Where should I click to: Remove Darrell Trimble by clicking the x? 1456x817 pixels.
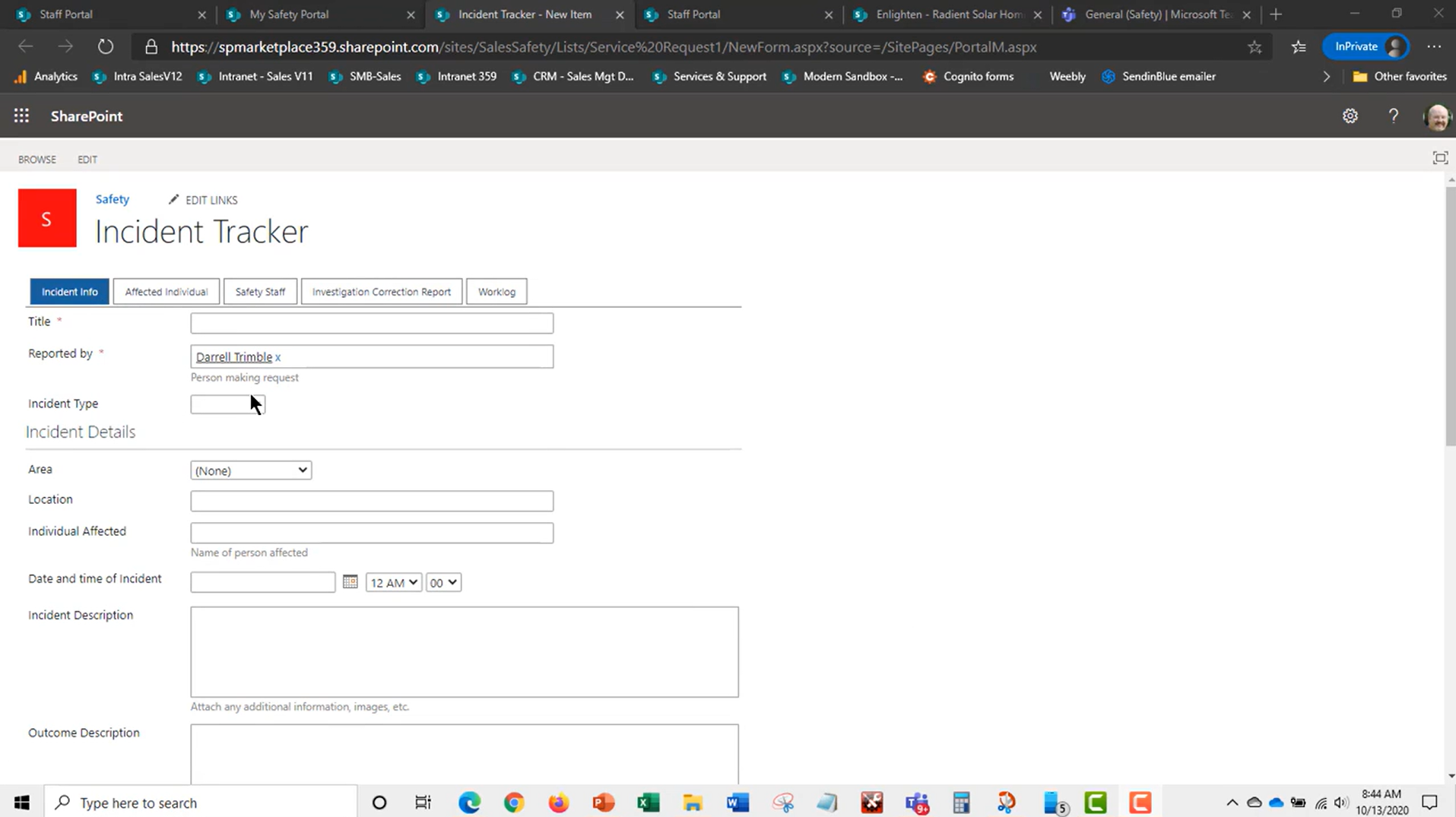tap(278, 357)
